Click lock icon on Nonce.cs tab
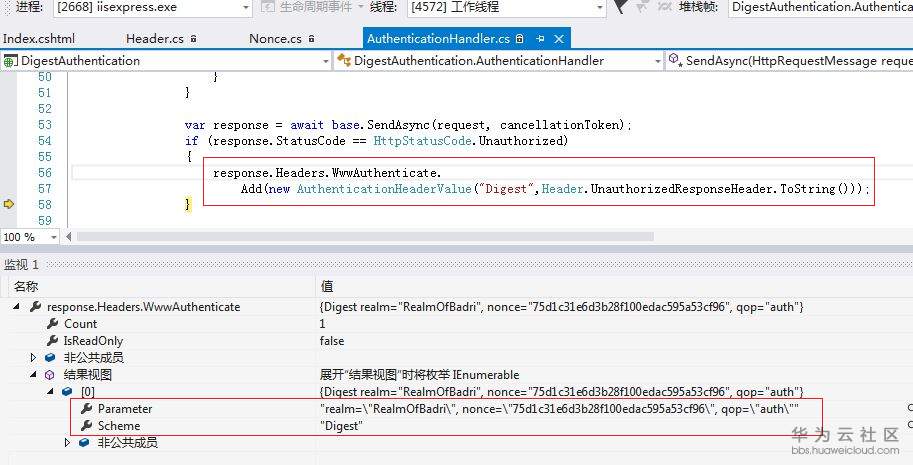The width and height of the screenshot is (913, 465). [x=312, y=39]
